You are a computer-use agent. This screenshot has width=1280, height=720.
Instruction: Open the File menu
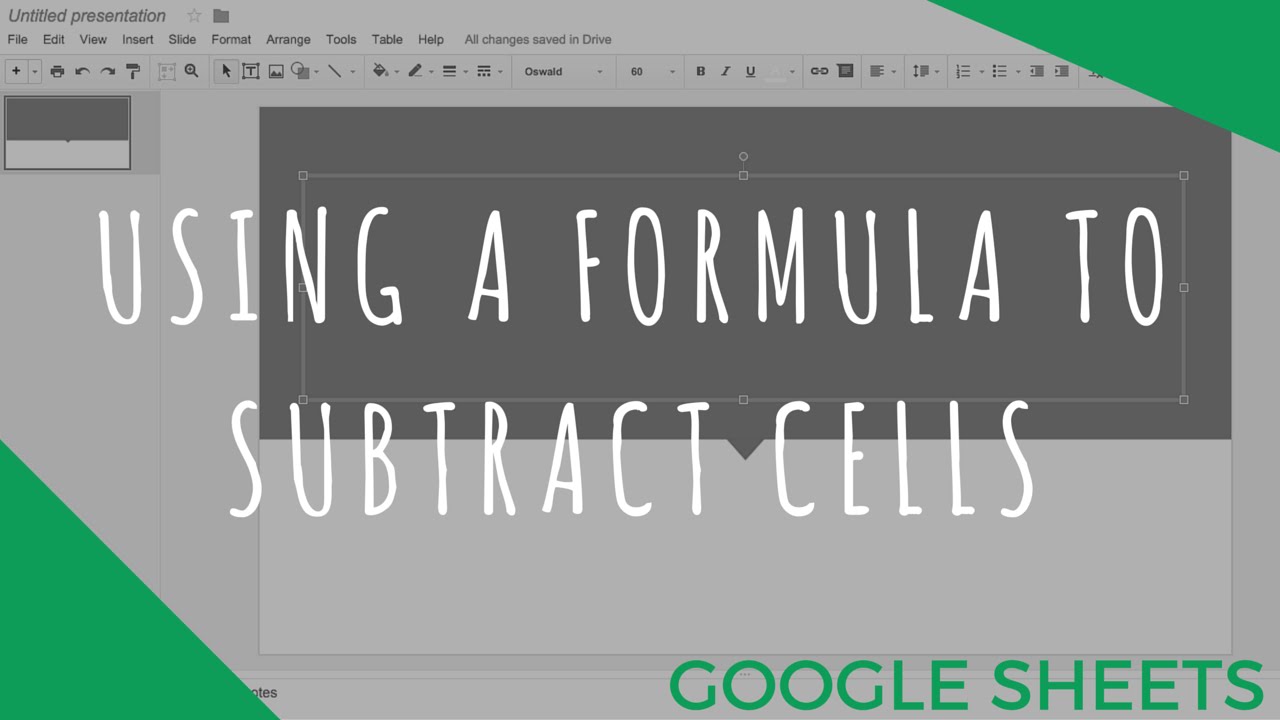click(x=17, y=39)
